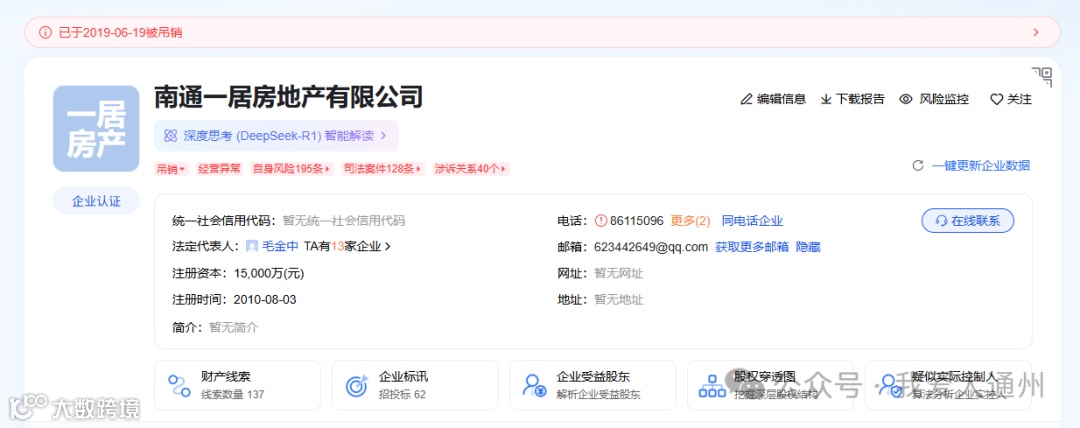The height and width of the screenshot is (428, 1080).
Task: Click 隐藏 link next to email
Action: point(808,247)
